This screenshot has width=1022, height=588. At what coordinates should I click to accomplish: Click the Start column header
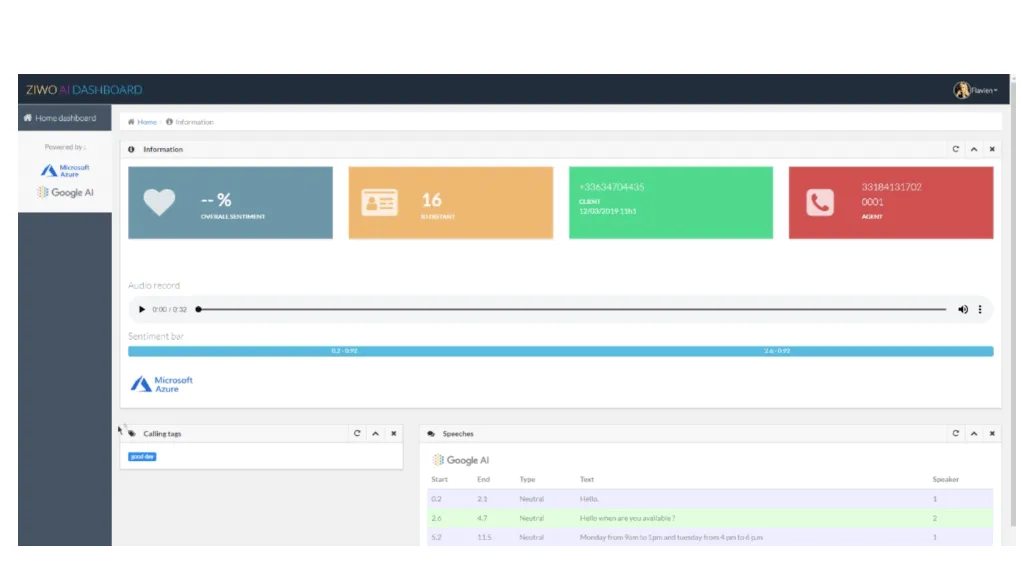point(439,479)
